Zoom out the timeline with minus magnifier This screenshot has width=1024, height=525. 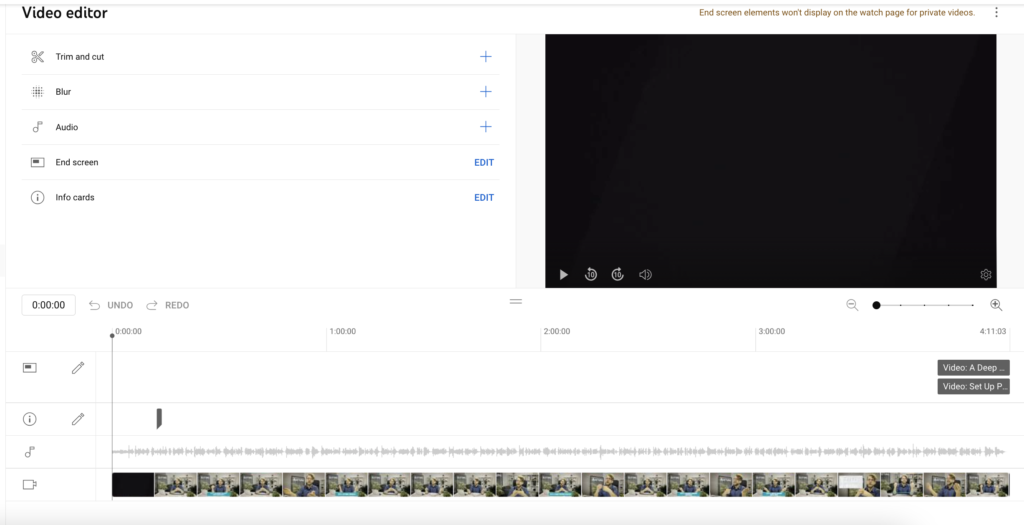coord(852,305)
